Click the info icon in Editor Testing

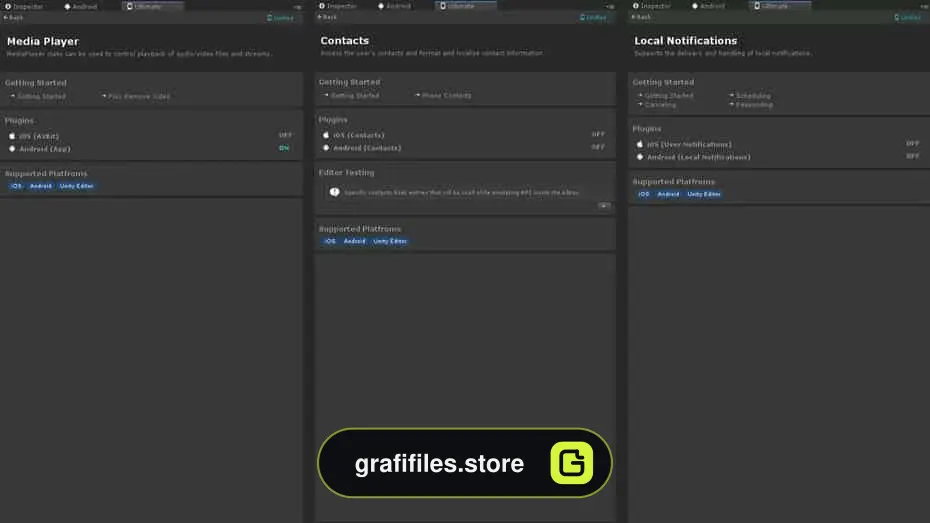click(335, 192)
